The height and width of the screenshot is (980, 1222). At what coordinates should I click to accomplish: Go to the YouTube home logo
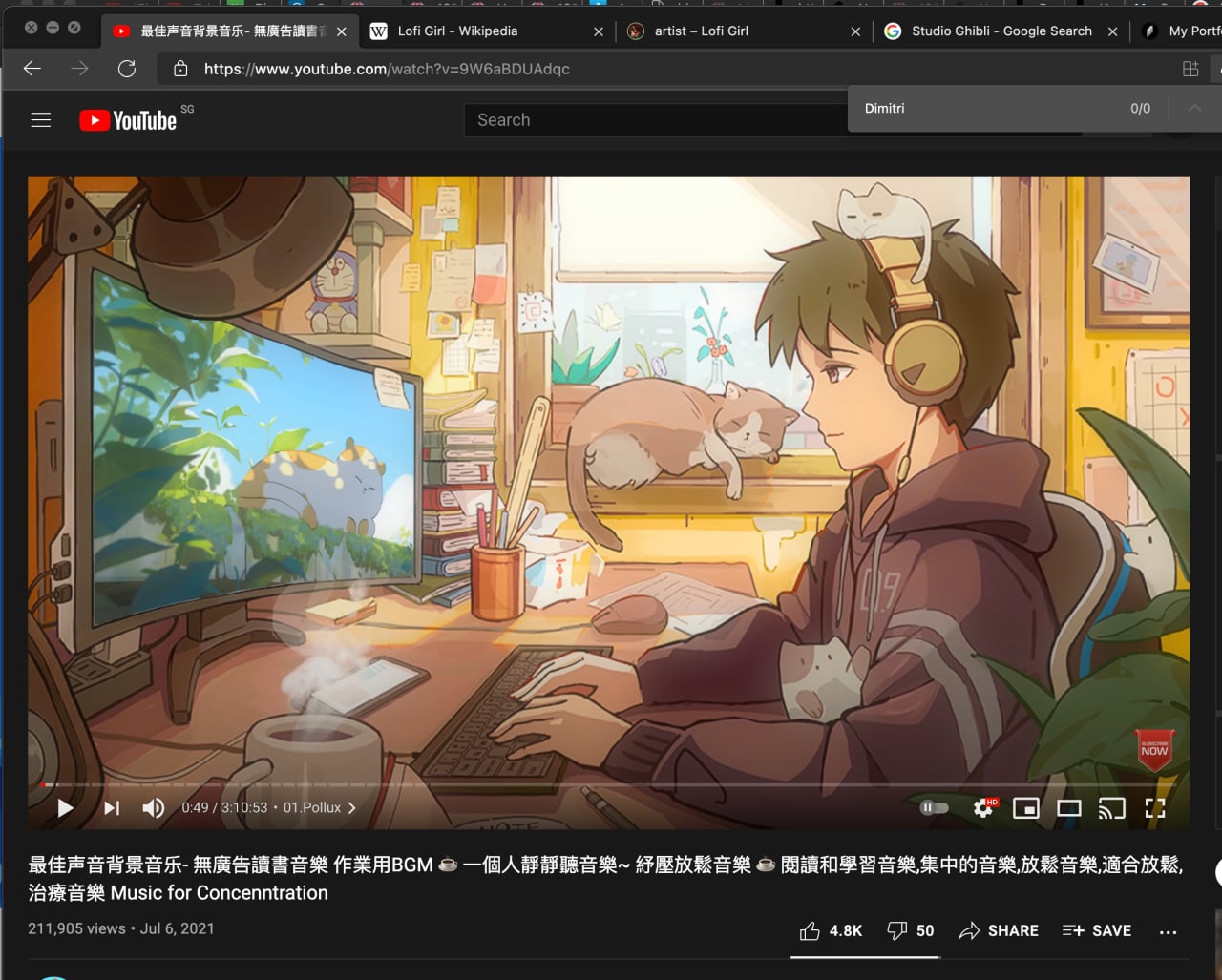coord(128,120)
